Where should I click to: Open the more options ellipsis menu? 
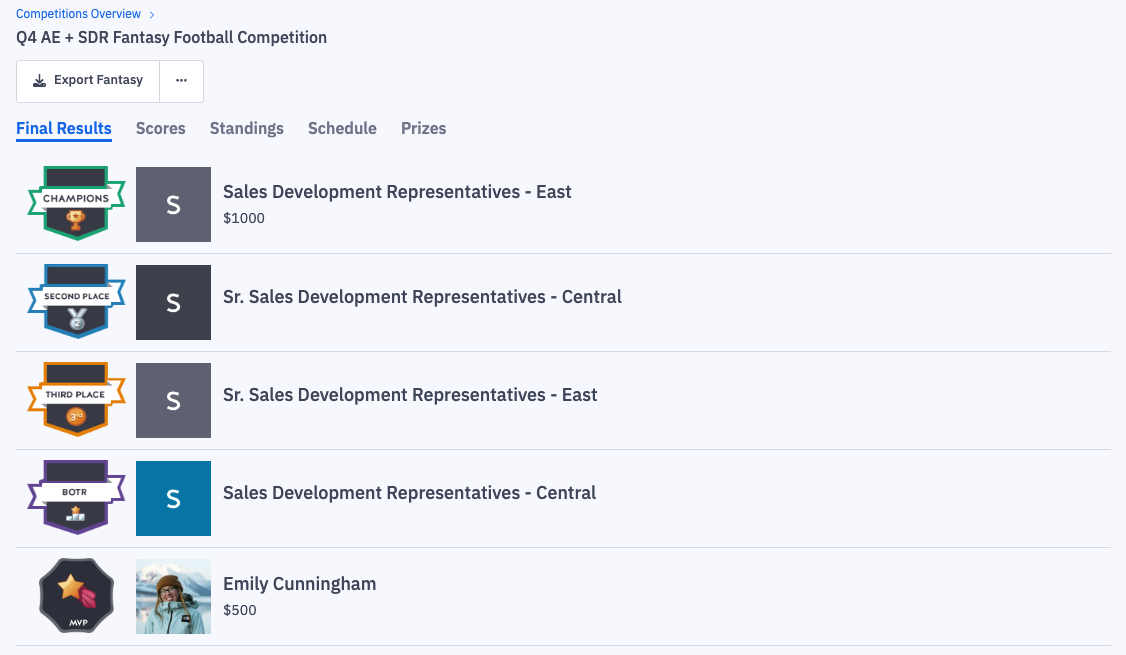[182, 79]
